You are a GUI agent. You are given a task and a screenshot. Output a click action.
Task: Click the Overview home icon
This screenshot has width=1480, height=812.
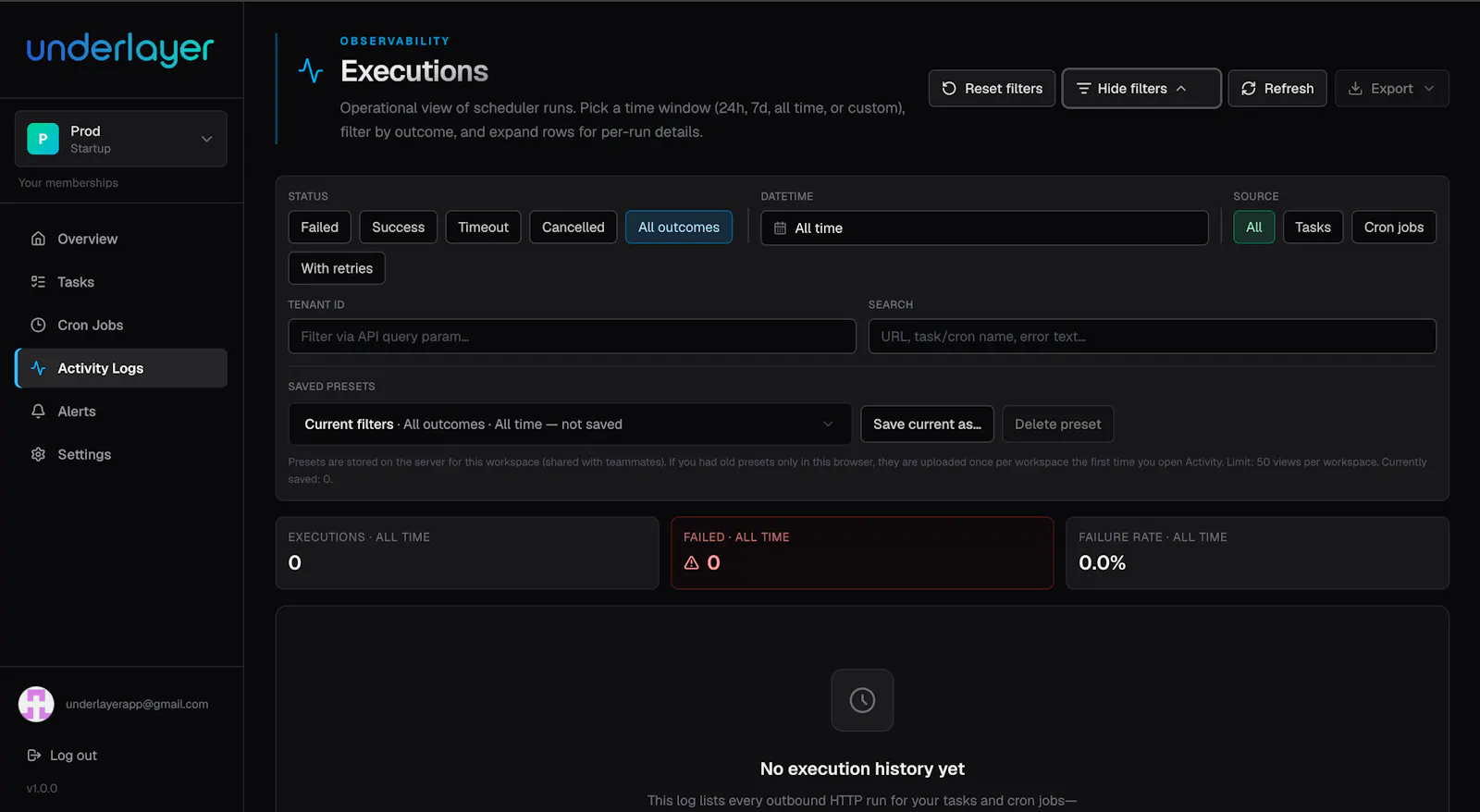(x=38, y=239)
